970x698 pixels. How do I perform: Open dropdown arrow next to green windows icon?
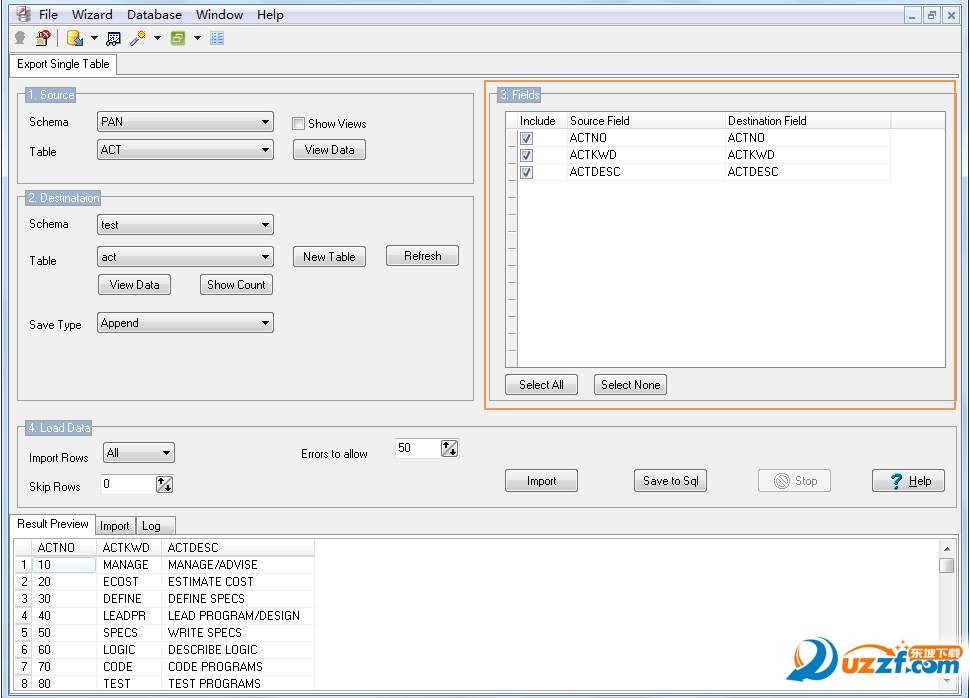(197, 38)
